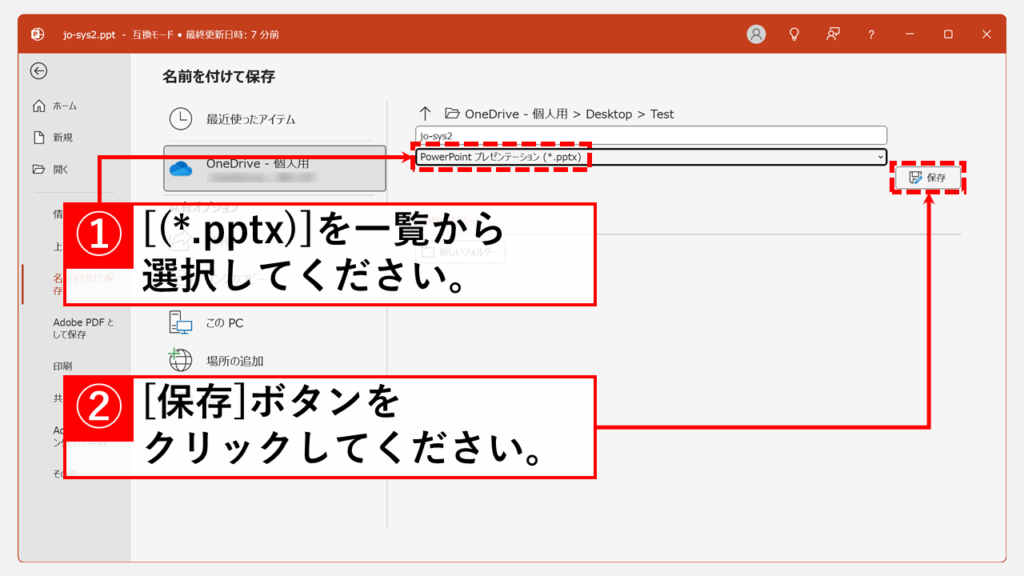Click the file name field jo-sys2
The width and height of the screenshot is (1024, 576).
pos(651,135)
